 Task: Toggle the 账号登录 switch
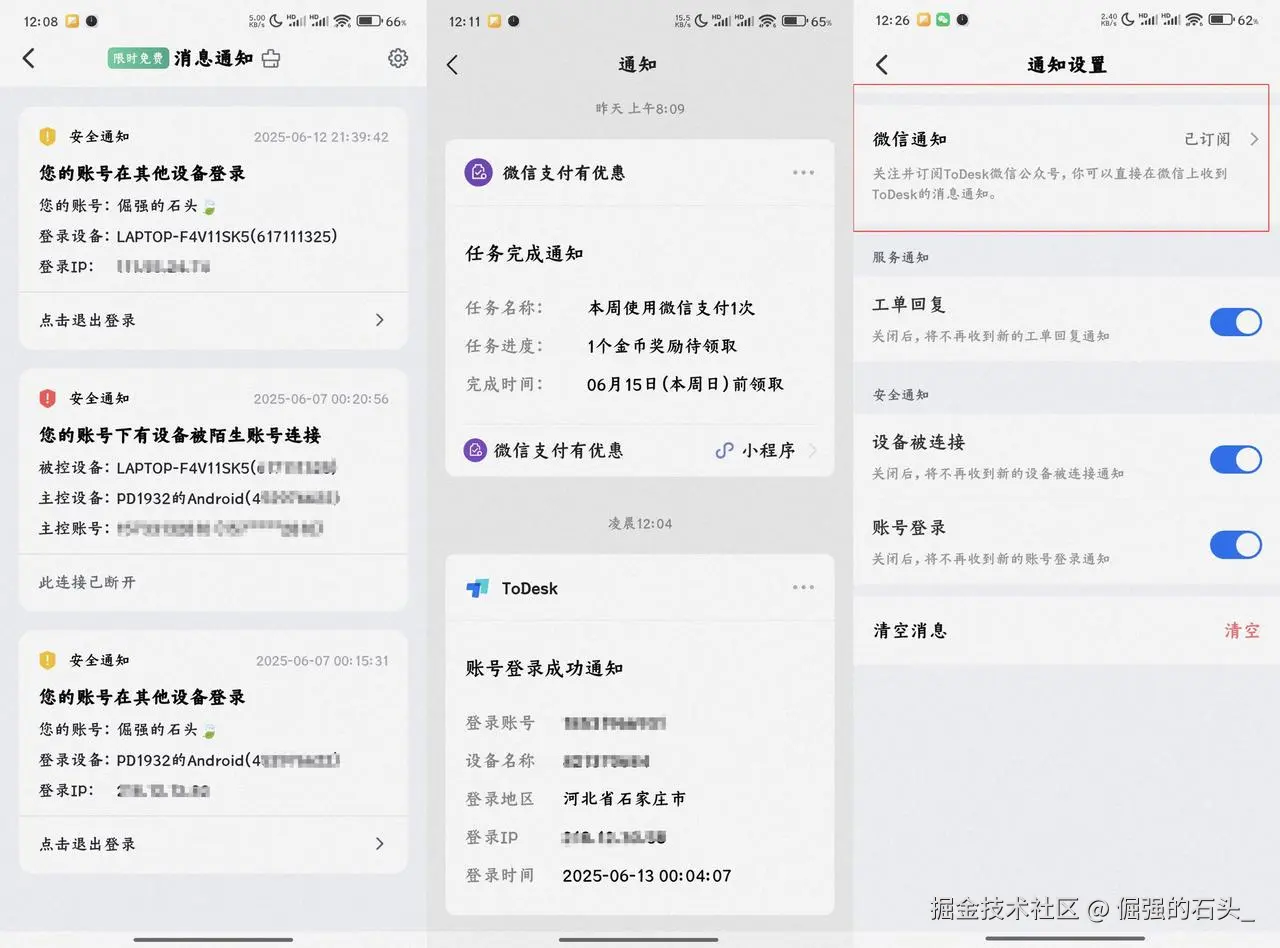[x=1236, y=545]
